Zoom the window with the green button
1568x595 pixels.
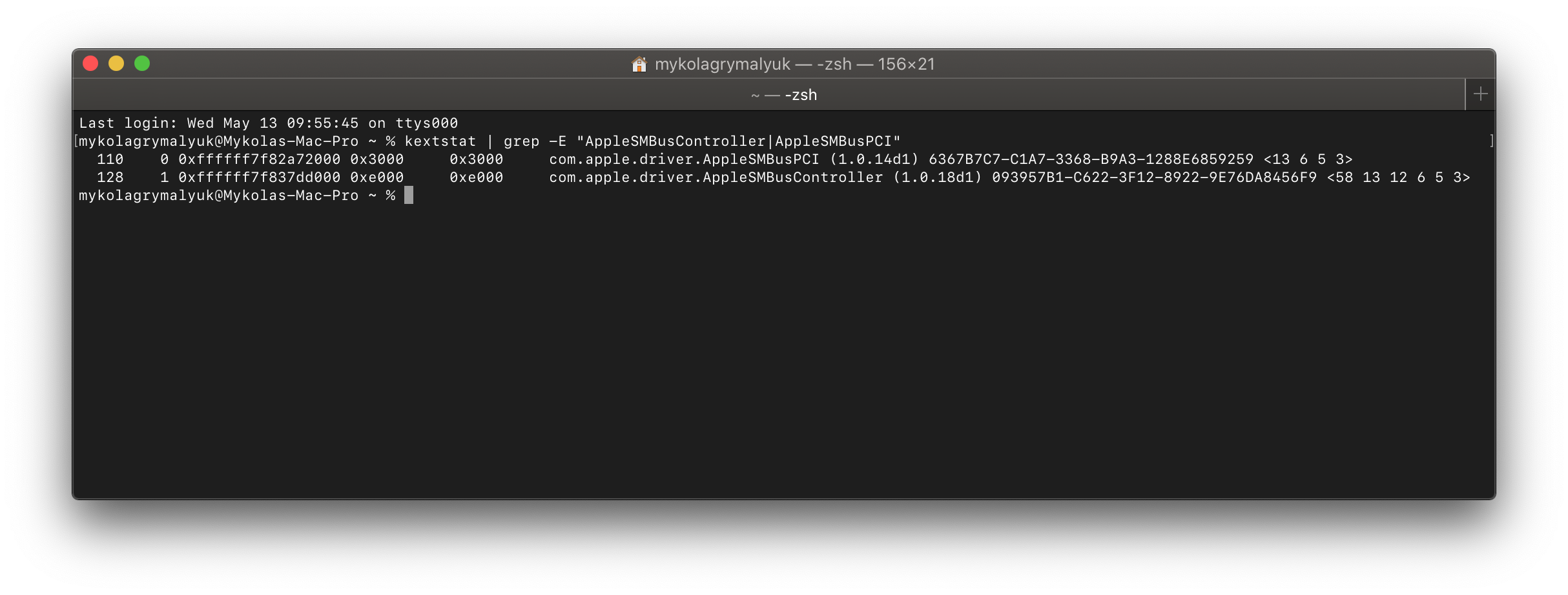click(142, 63)
